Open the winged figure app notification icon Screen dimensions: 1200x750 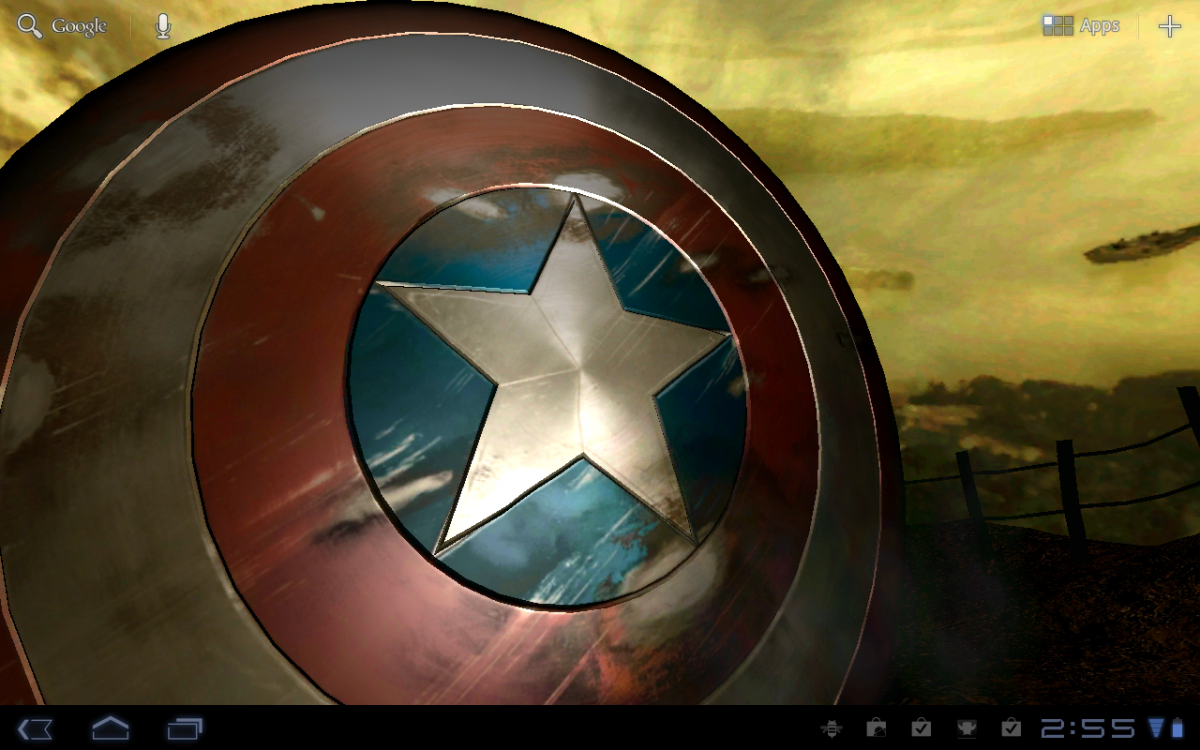967,728
